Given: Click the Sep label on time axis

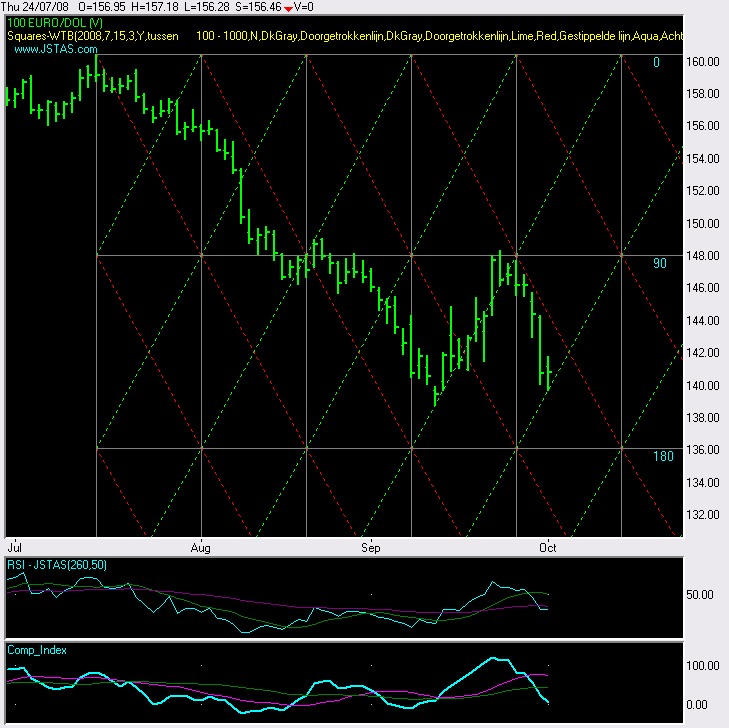Looking at the screenshot, I should pyautogui.click(x=372, y=548).
